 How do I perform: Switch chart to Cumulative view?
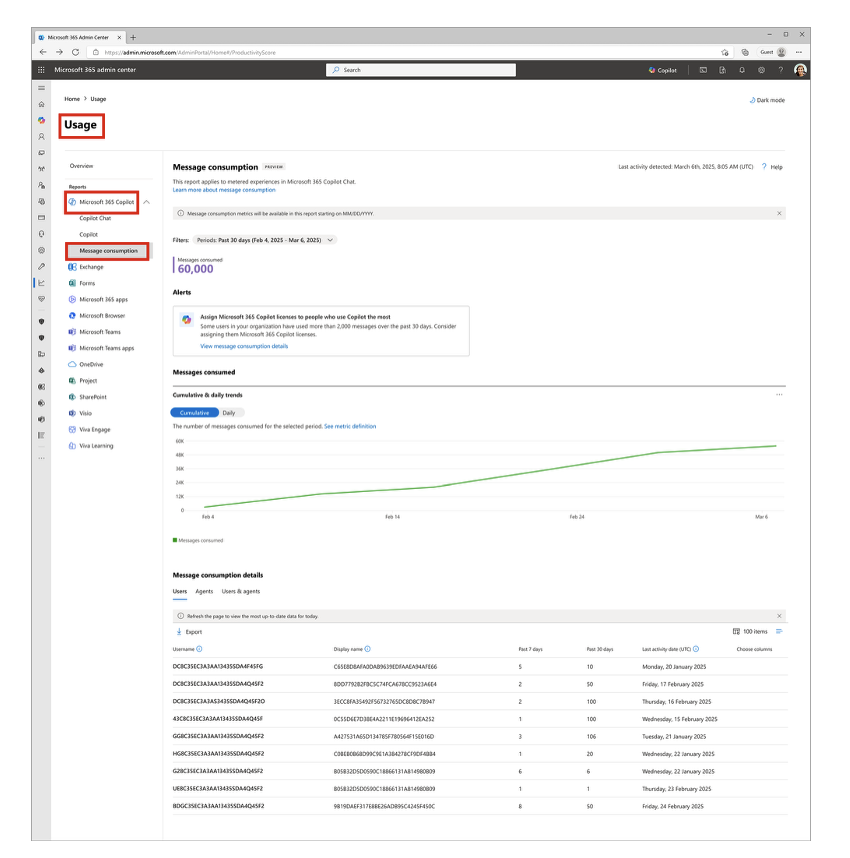point(194,413)
